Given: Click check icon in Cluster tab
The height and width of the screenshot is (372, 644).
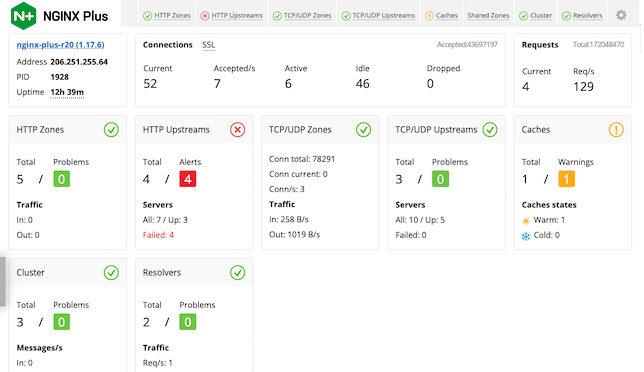Looking at the screenshot, I should pyautogui.click(x=523, y=16).
